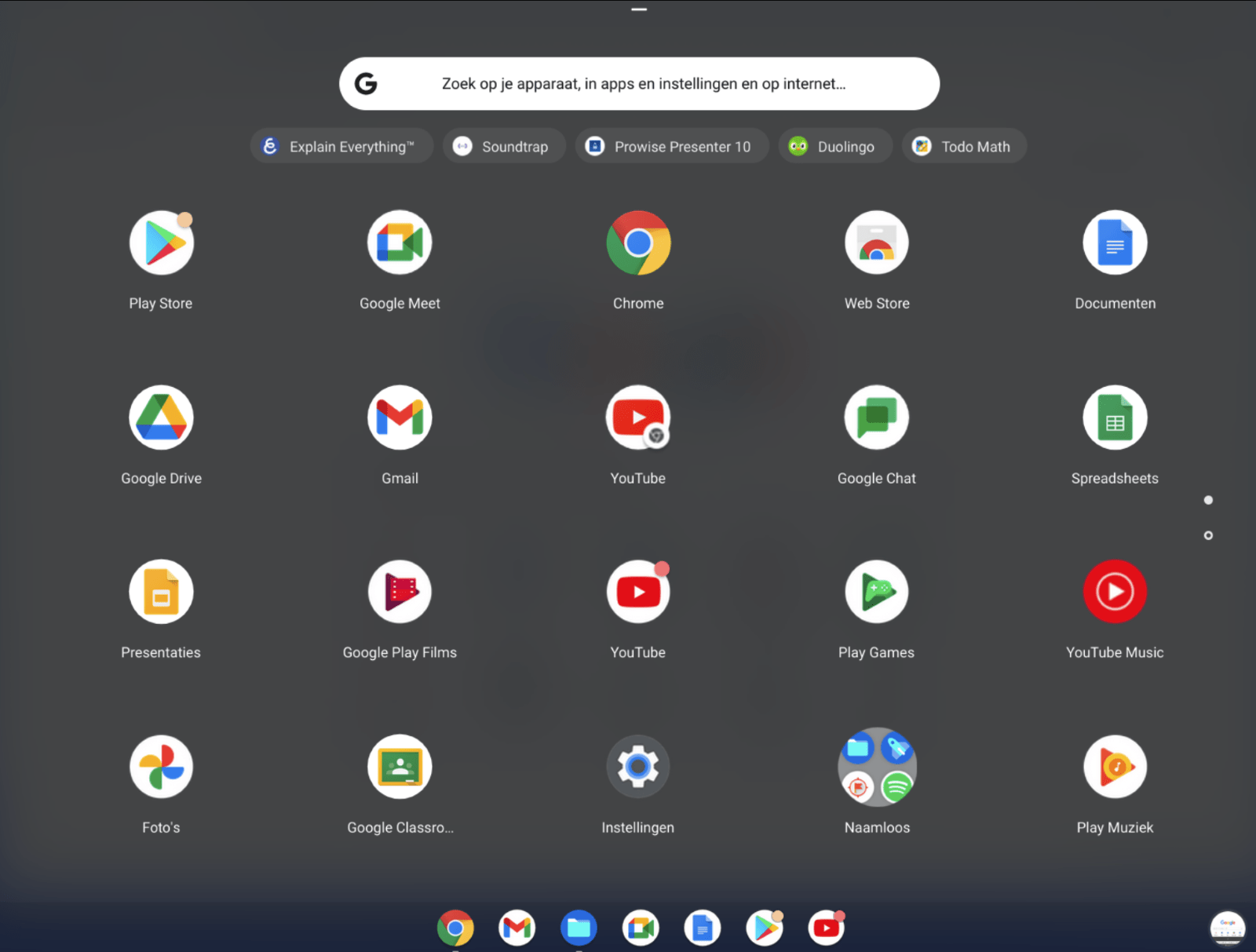Open the Play Store app in launcher grid
This screenshot has height=952, width=1256.
(161, 243)
